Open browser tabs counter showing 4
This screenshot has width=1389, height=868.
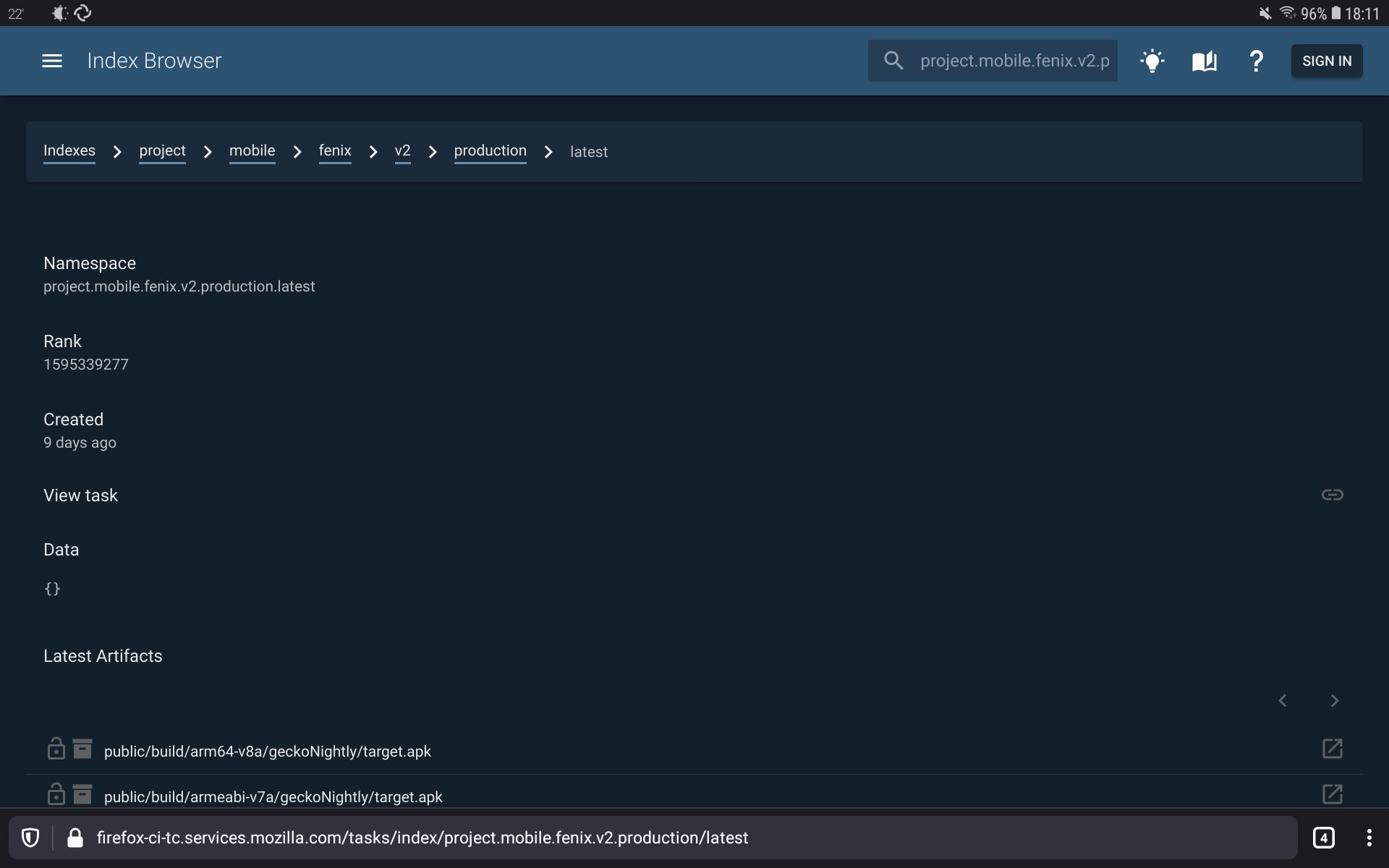point(1323,838)
